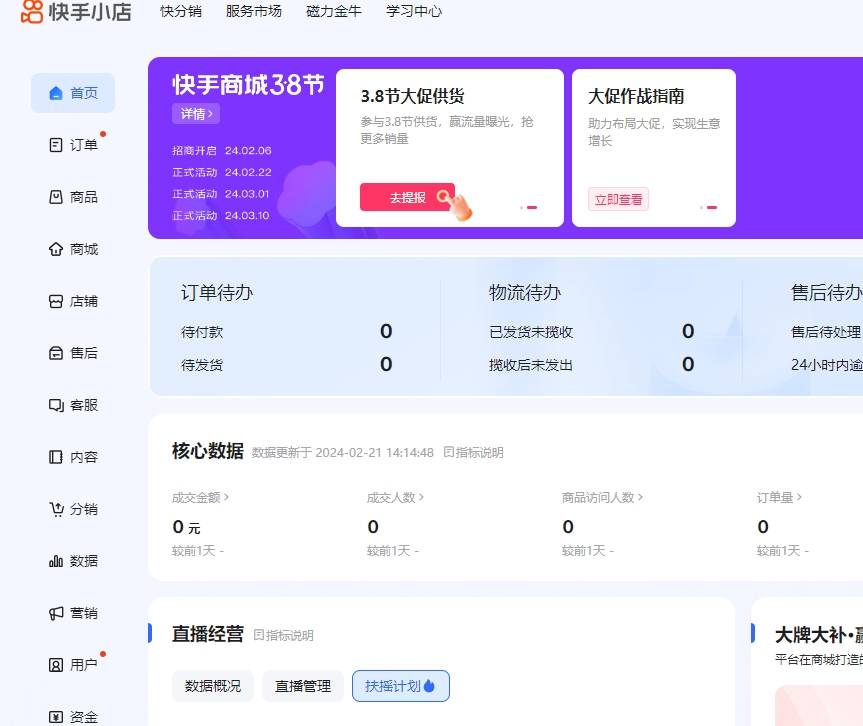
Task: Click the 物流待办 section heading
Action: coord(525,292)
